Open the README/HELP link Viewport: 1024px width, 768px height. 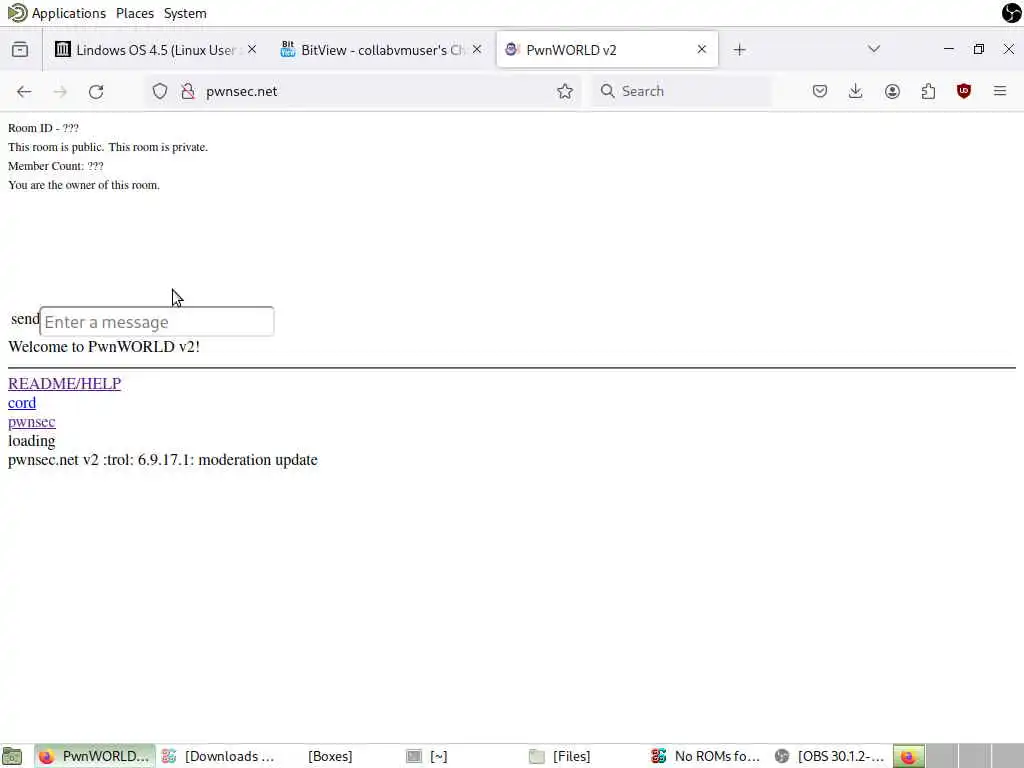pyautogui.click(x=64, y=383)
